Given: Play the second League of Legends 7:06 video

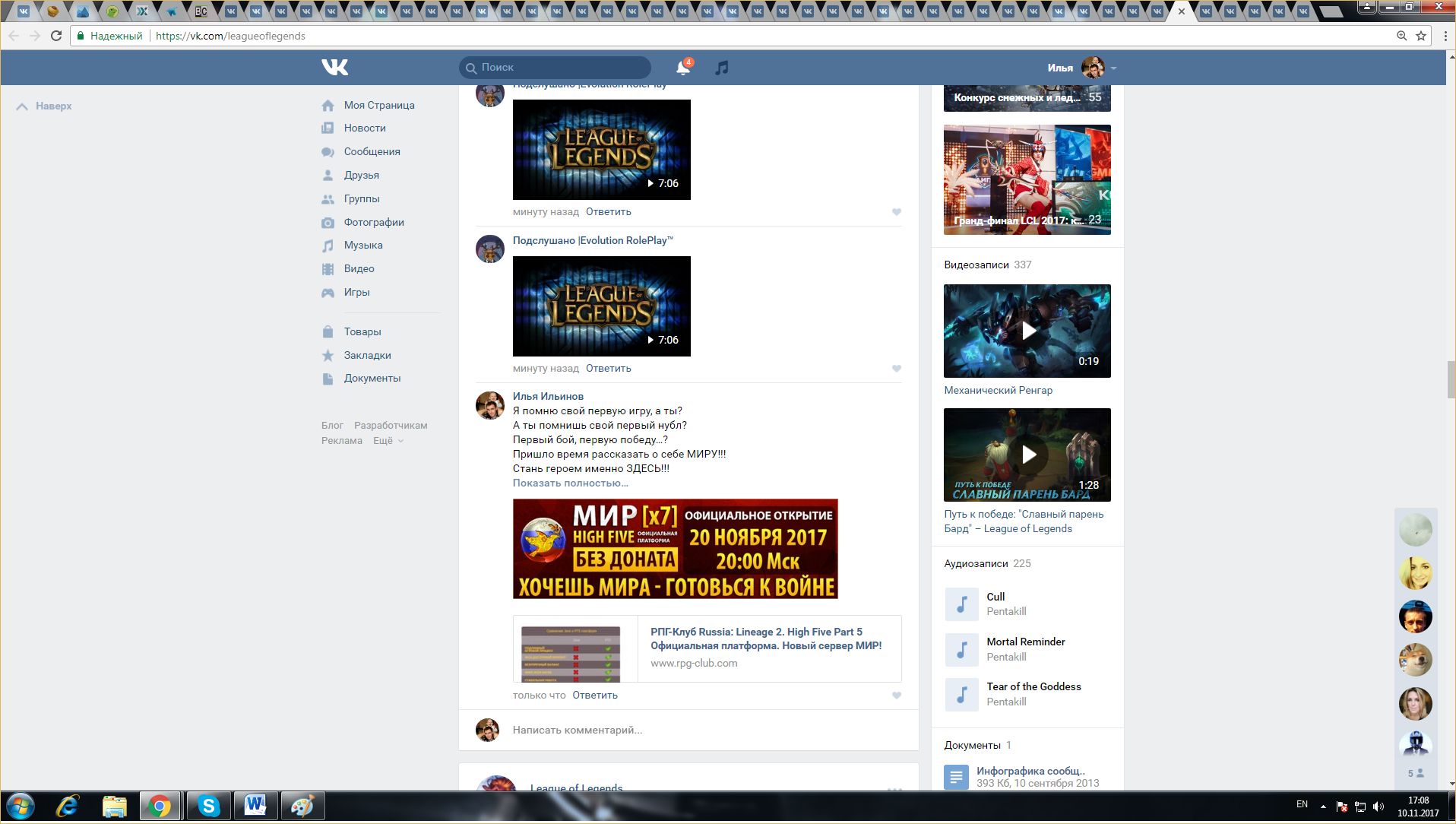Looking at the screenshot, I should point(602,306).
